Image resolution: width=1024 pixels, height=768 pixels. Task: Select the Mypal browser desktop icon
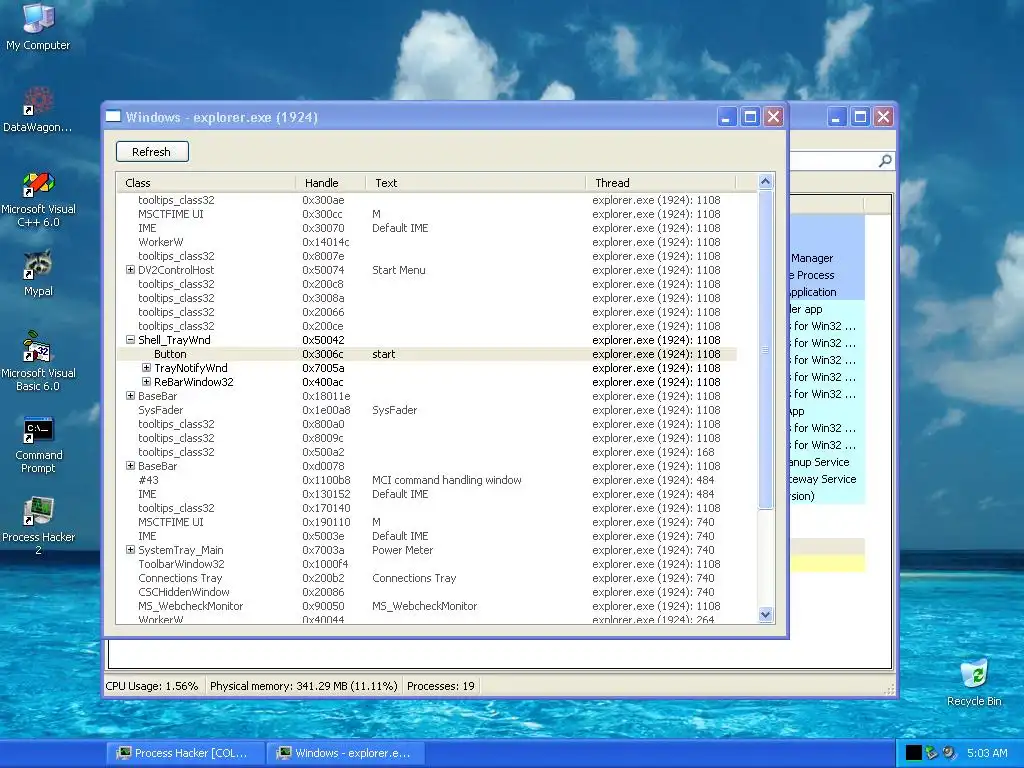coord(38,273)
